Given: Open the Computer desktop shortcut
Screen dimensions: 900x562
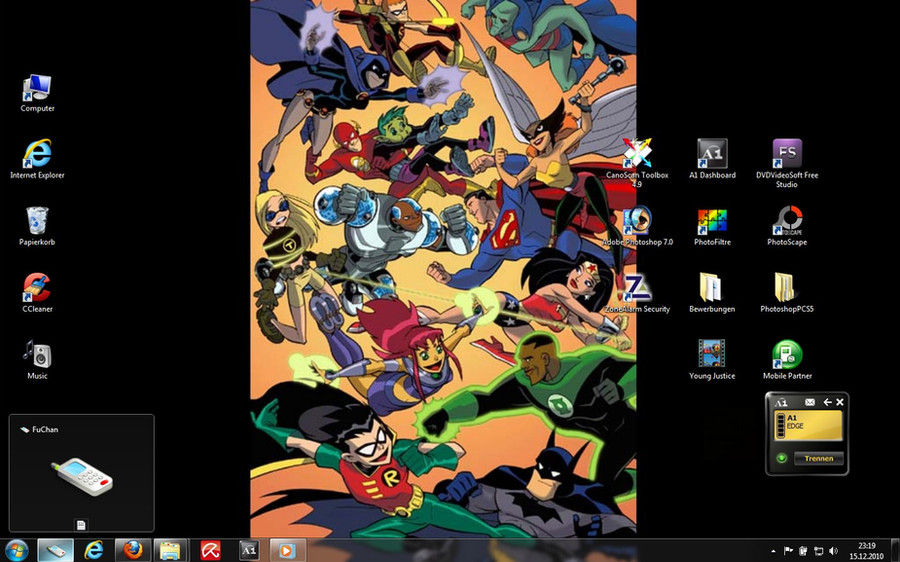Looking at the screenshot, I should coord(37,93).
